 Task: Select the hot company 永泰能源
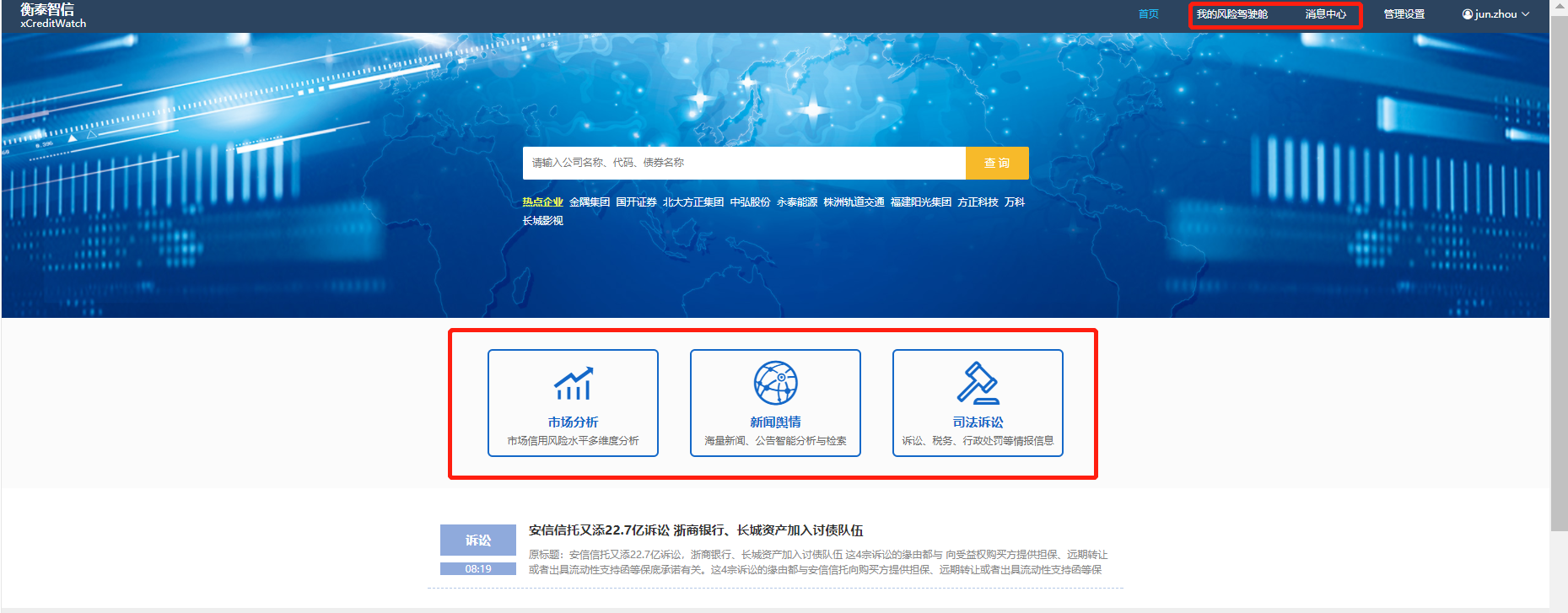tap(797, 202)
